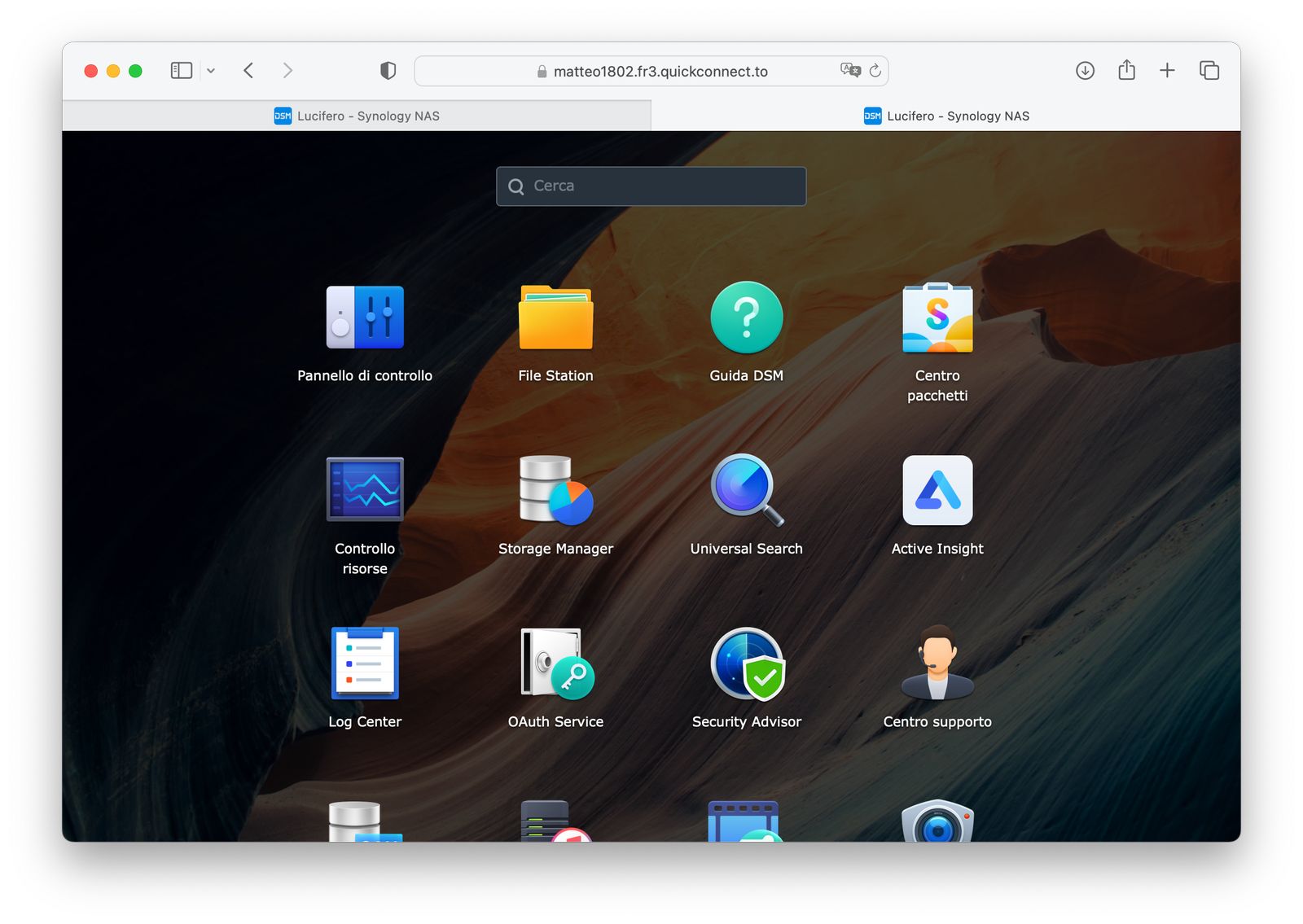Open Security Advisor
The width and height of the screenshot is (1303, 924).
(x=748, y=663)
